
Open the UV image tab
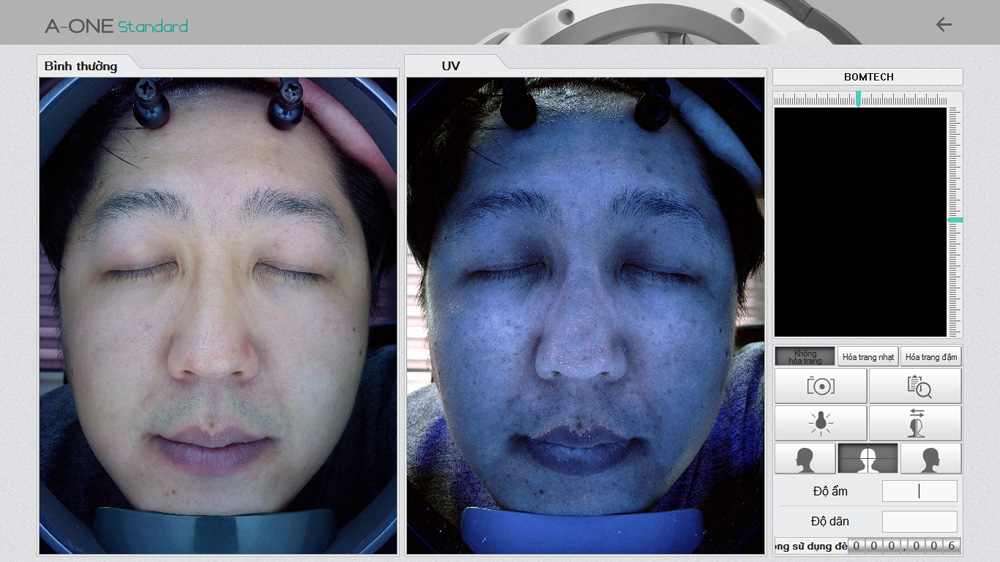(450, 66)
